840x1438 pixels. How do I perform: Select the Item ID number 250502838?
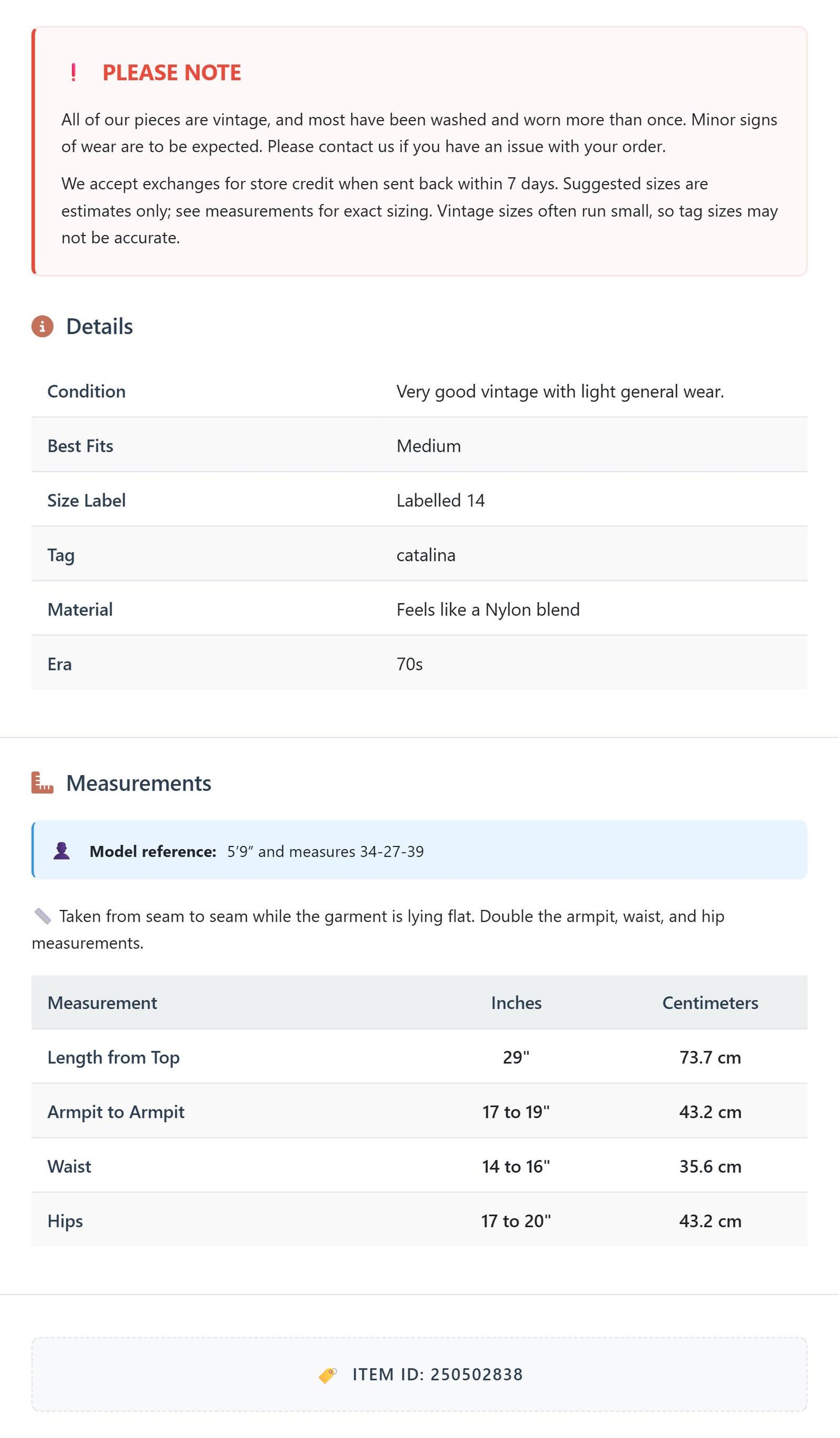click(x=477, y=1375)
